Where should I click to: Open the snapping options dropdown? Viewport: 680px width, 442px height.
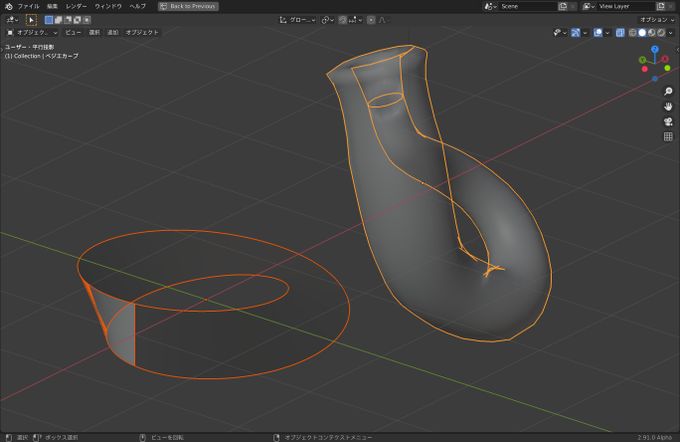355,20
